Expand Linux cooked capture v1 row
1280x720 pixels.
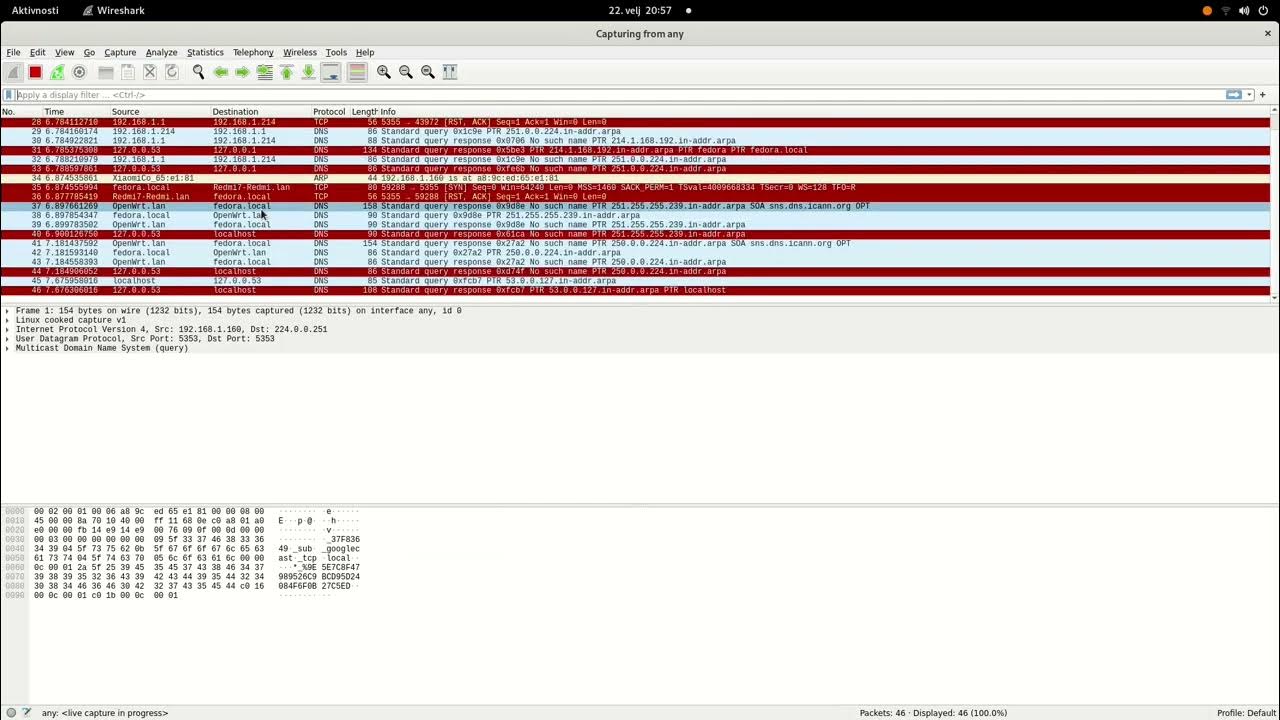tap(7, 320)
